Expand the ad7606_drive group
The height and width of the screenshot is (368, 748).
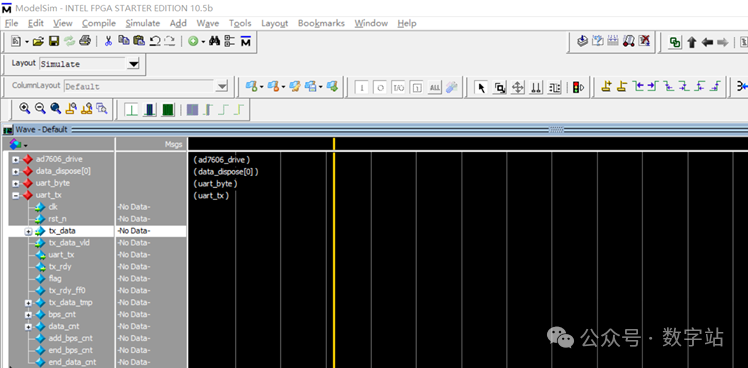click(x=15, y=159)
